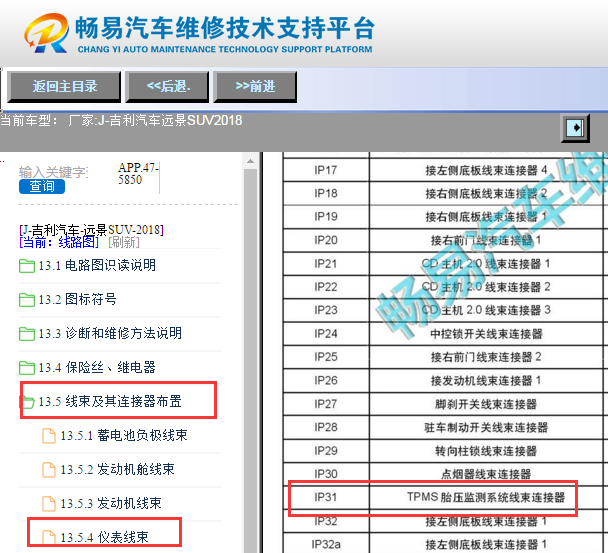Click 接发动机线束连接器 1 cell

tap(486, 380)
